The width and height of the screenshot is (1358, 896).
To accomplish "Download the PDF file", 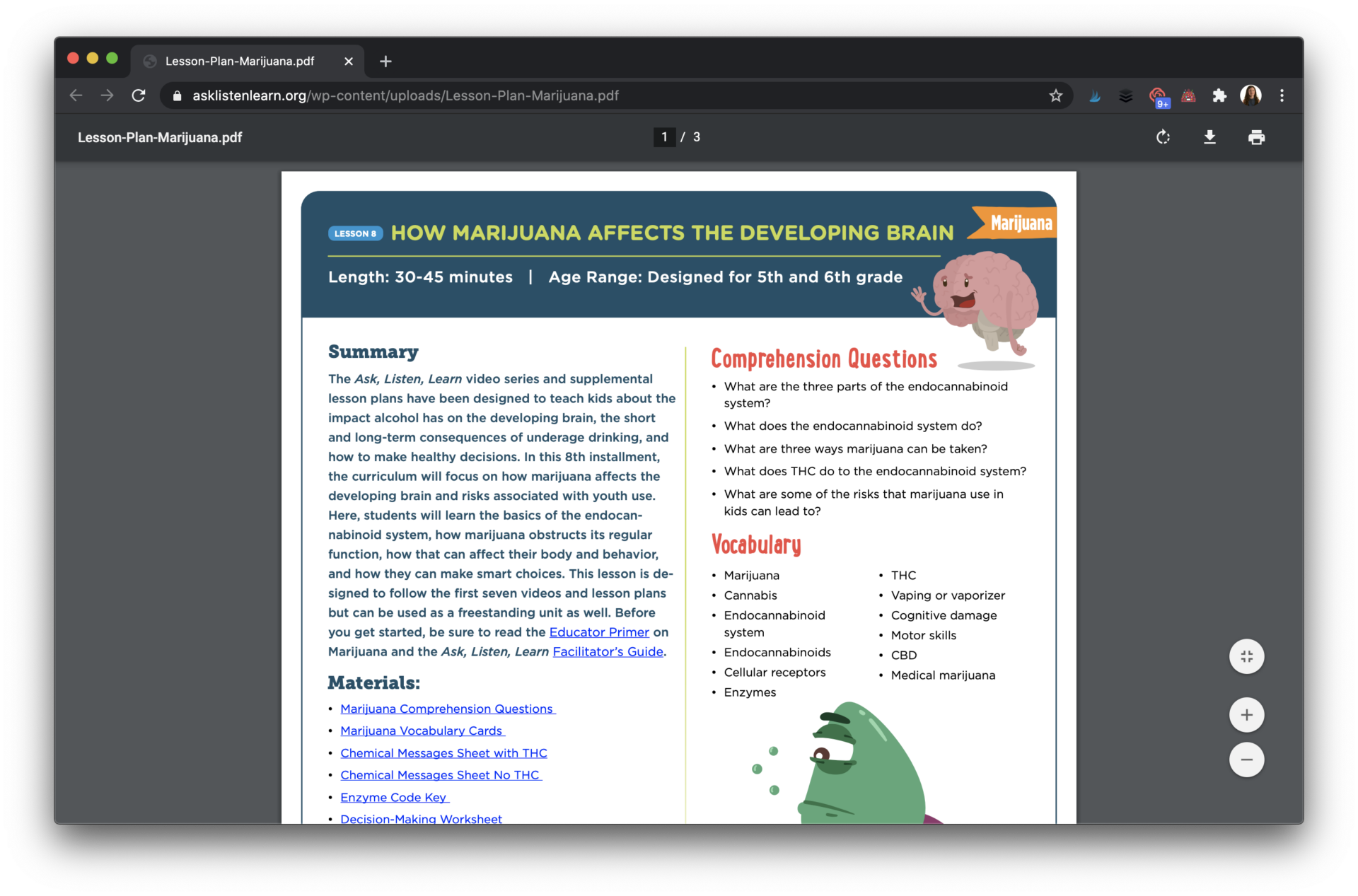I will point(1209,136).
